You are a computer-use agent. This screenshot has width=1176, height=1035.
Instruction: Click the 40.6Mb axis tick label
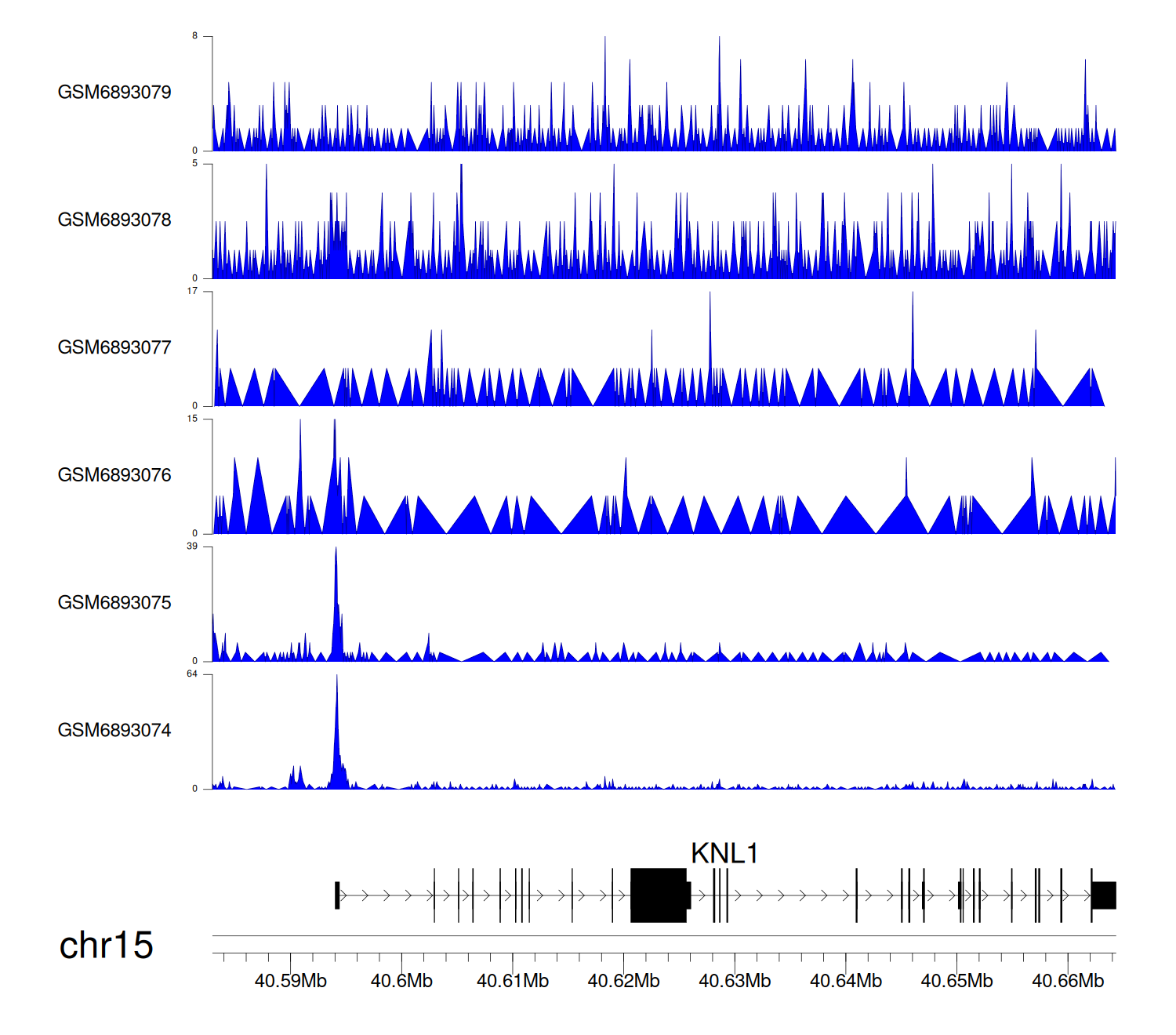pos(401,981)
